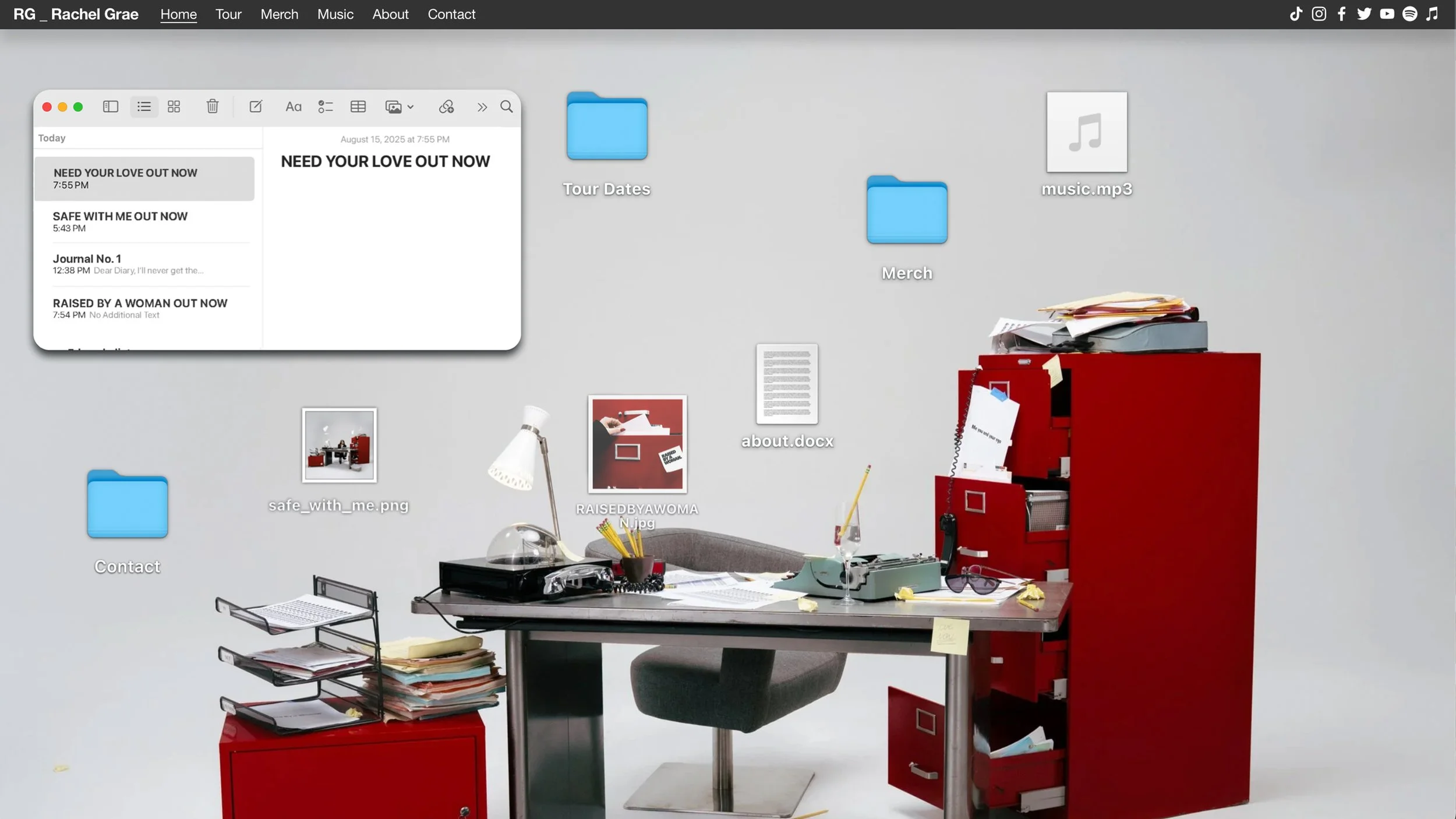The width and height of the screenshot is (1456, 819).
Task: Go to the Merch navigation tab
Action: point(279,14)
